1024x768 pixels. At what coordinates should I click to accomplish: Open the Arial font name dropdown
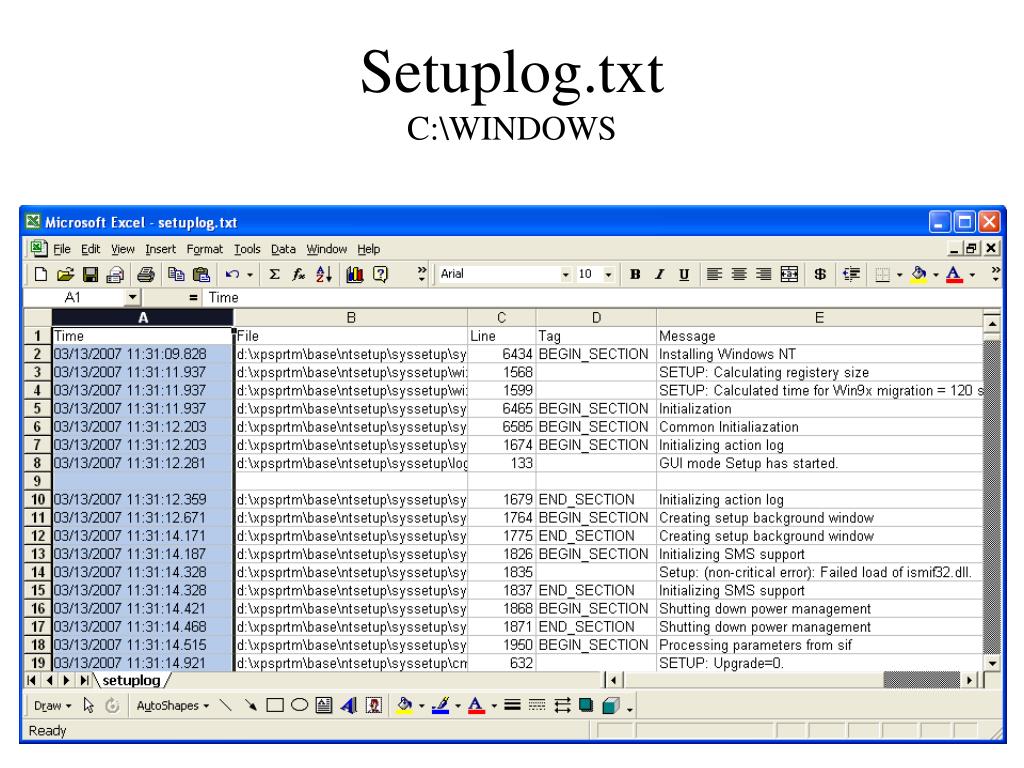[566, 275]
